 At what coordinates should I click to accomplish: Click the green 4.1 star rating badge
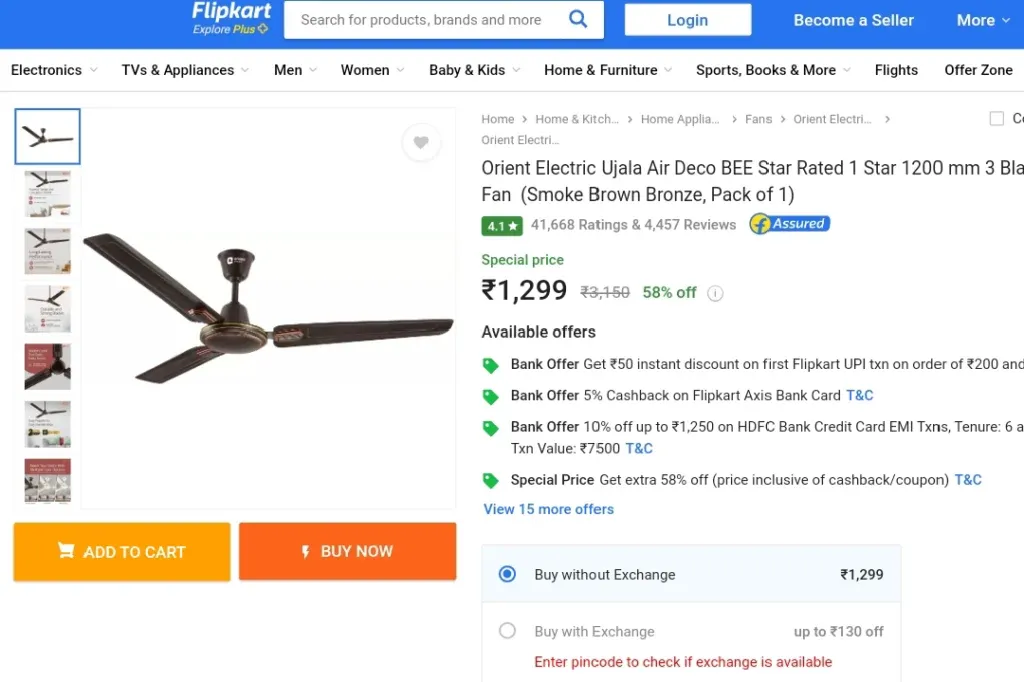point(502,226)
